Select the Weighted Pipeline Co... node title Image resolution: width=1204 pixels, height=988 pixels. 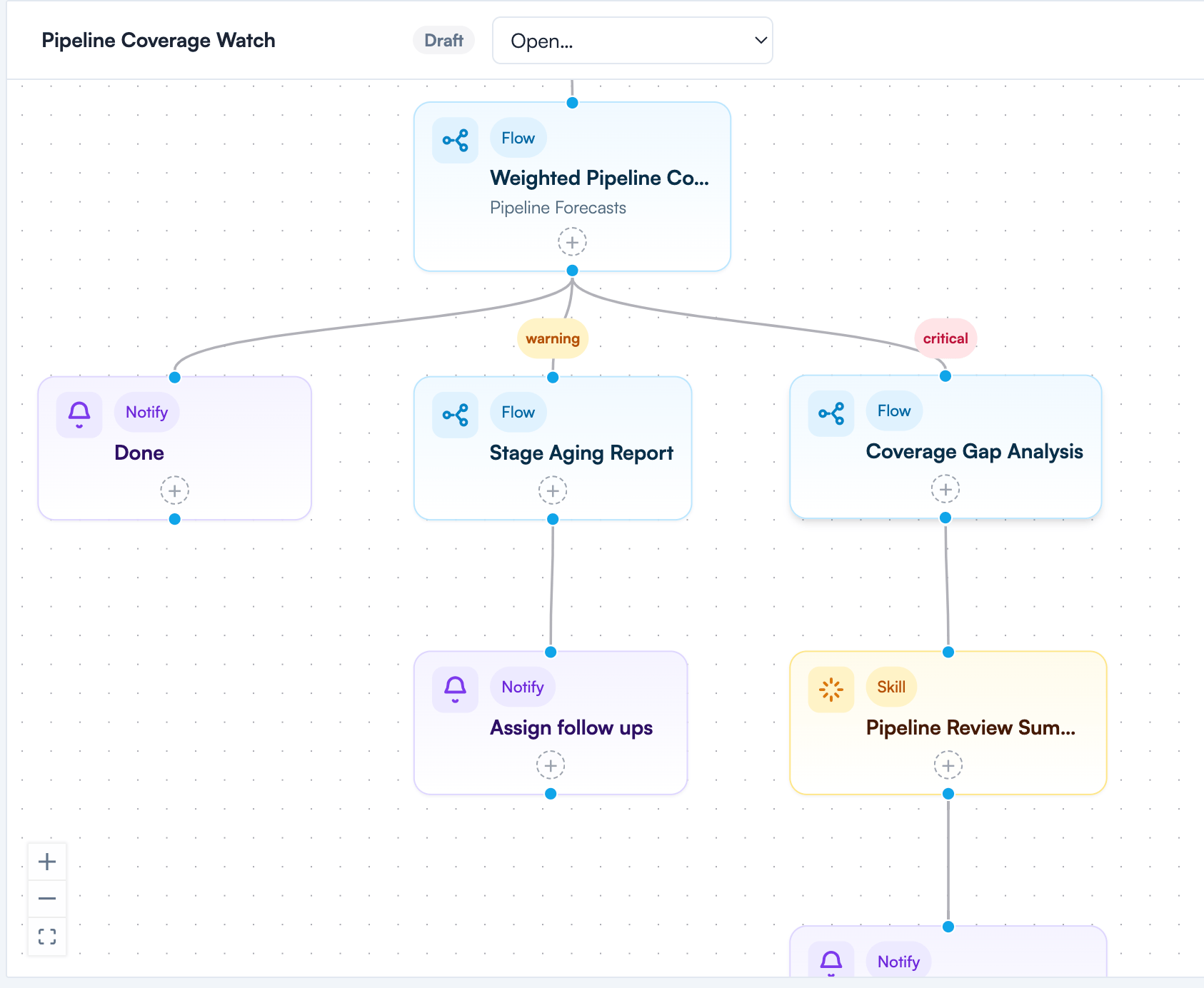(599, 178)
